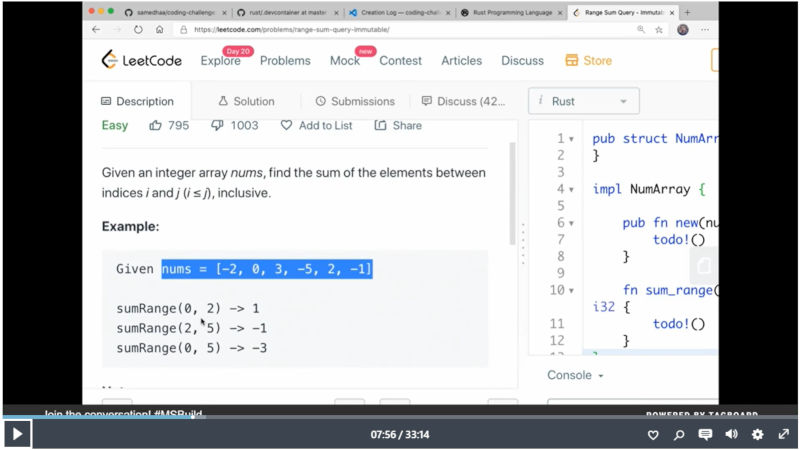Click the browser forward arrow

(117, 30)
